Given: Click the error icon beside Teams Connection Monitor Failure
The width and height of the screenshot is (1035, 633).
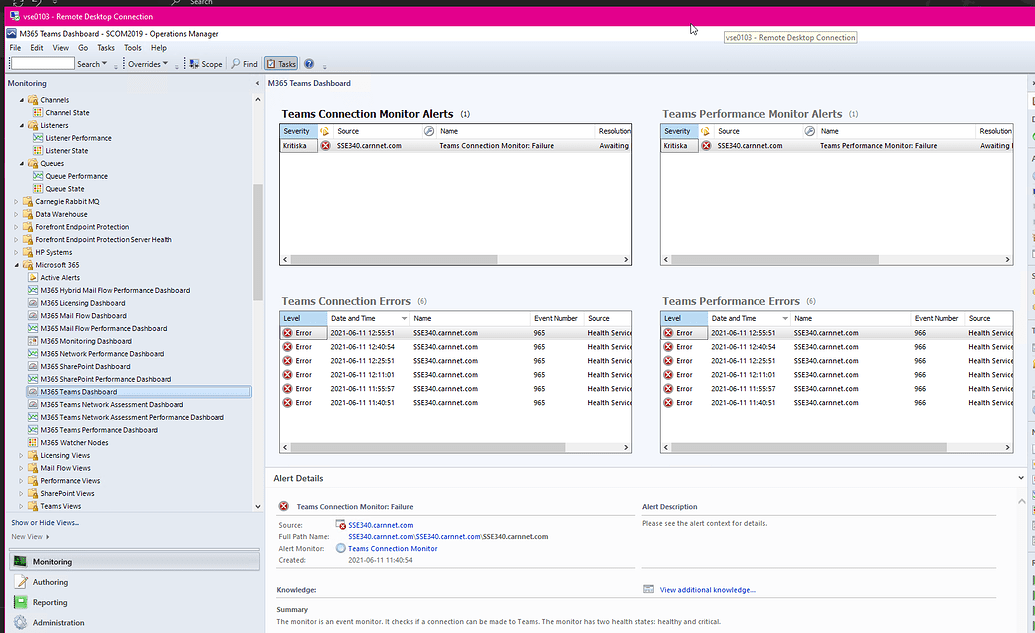Looking at the screenshot, I should point(283,506).
